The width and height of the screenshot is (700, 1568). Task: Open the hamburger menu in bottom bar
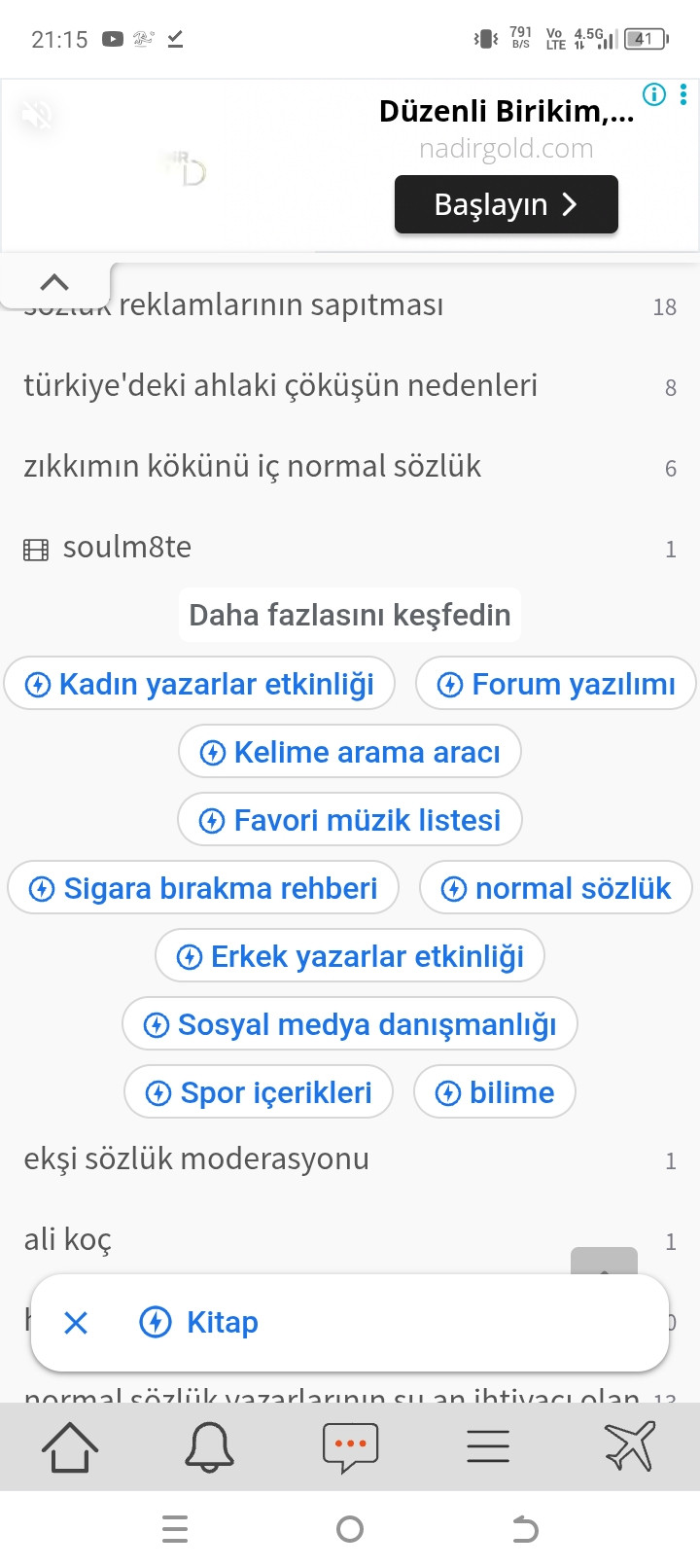pos(488,1446)
